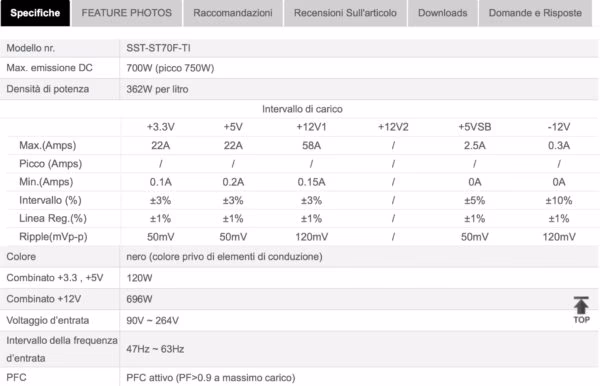Click the +5VSB column header

(x=474, y=127)
